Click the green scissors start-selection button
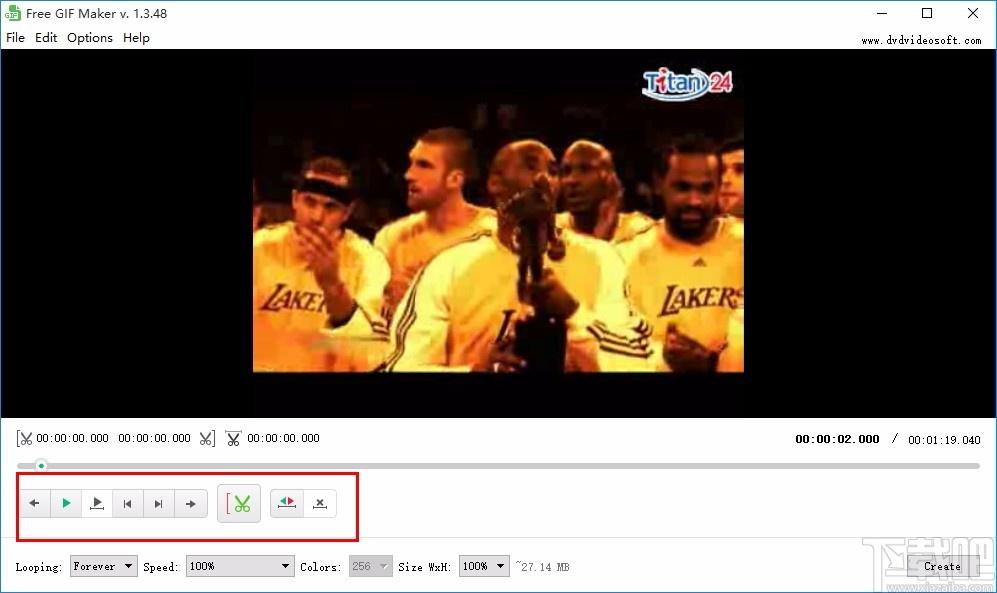 pos(239,503)
